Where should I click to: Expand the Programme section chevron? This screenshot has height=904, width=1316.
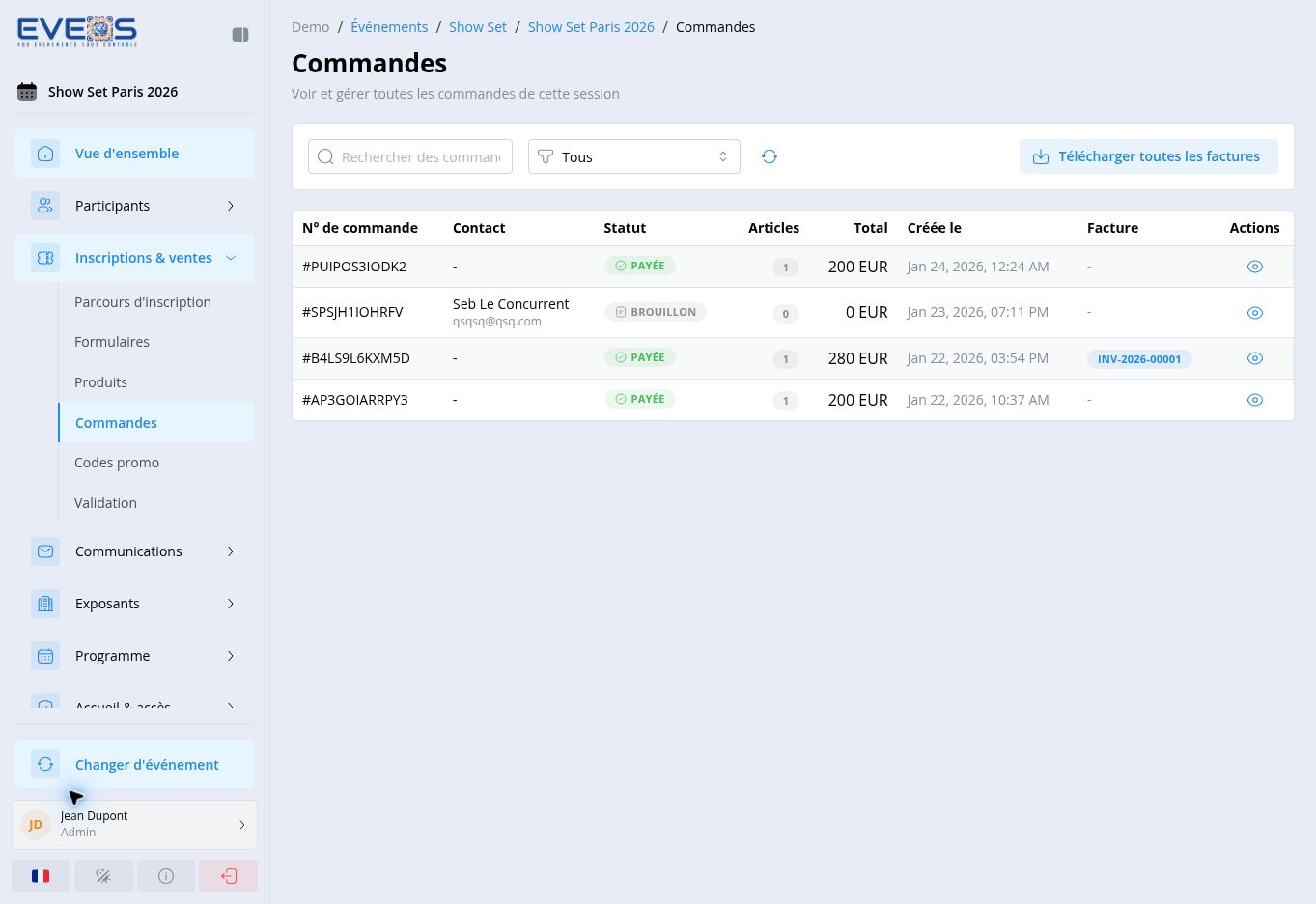[x=231, y=656]
